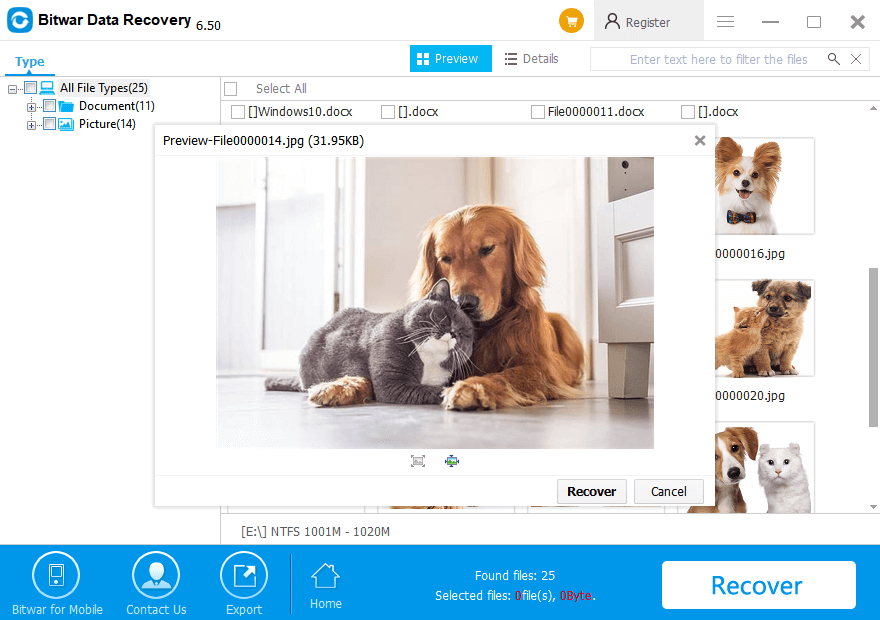Click the actual-size image icon under preview
Image resolution: width=880 pixels, height=620 pixels.
coord(418,461)
